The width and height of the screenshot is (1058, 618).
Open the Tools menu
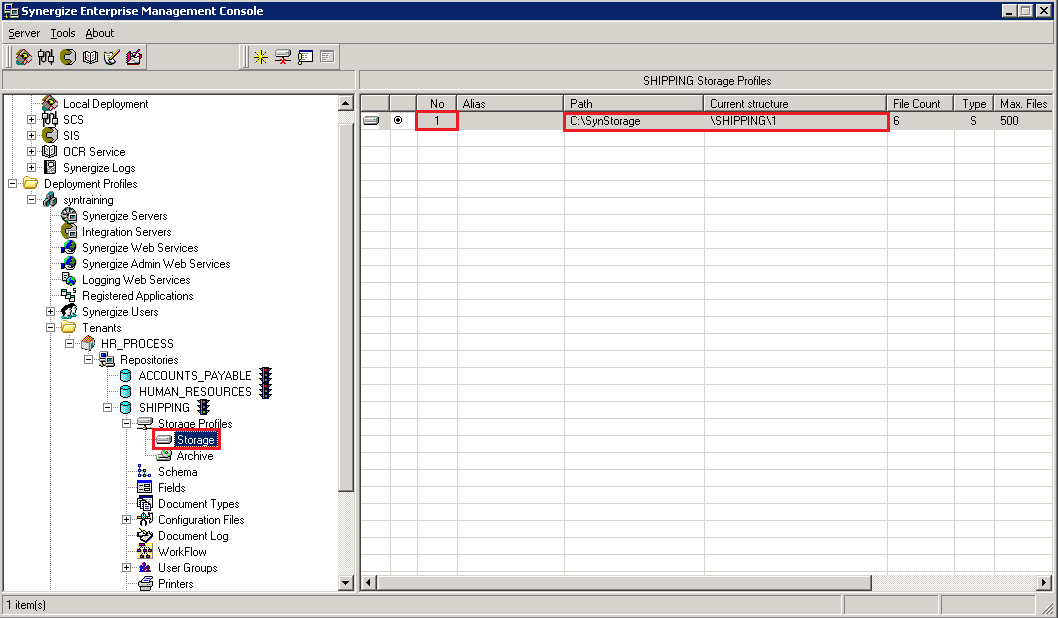63,33
